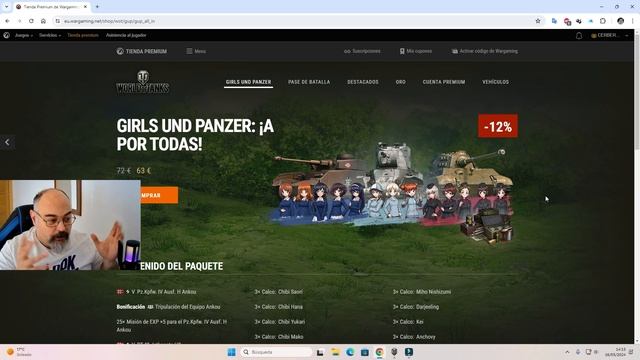Image resolution: width=640 pixels, height=360 pixels.
Task: Click V Pz.Kpfw. IV Ausf. H Ankou item
Action: pyautogui.click(x=156, y=292)
